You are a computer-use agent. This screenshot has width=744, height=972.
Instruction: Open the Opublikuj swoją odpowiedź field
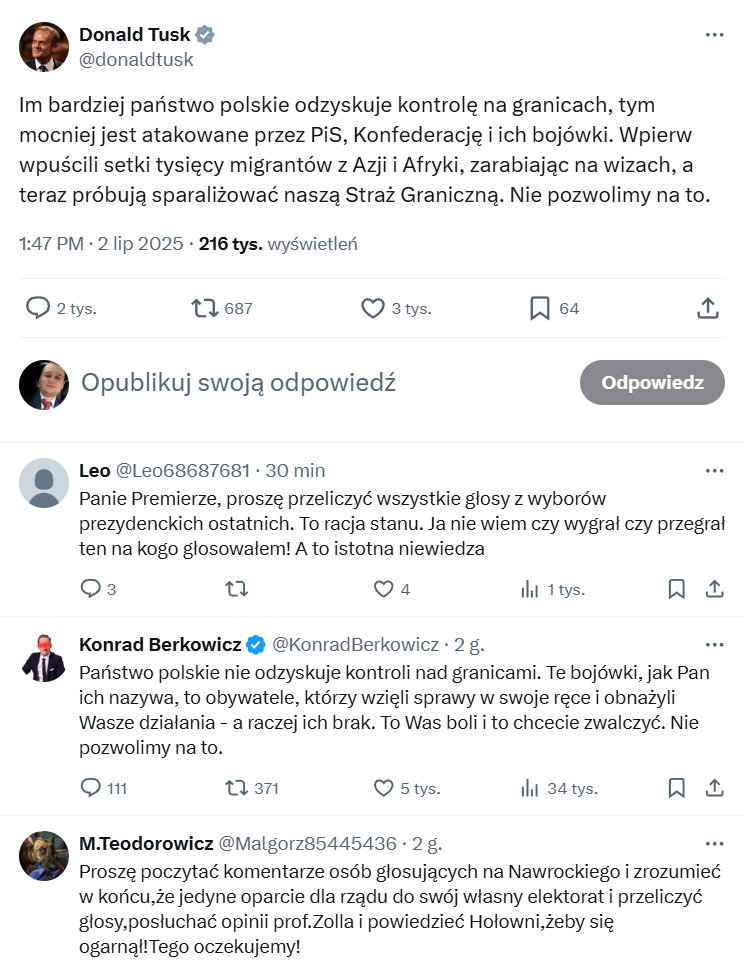tap(238, 382)
